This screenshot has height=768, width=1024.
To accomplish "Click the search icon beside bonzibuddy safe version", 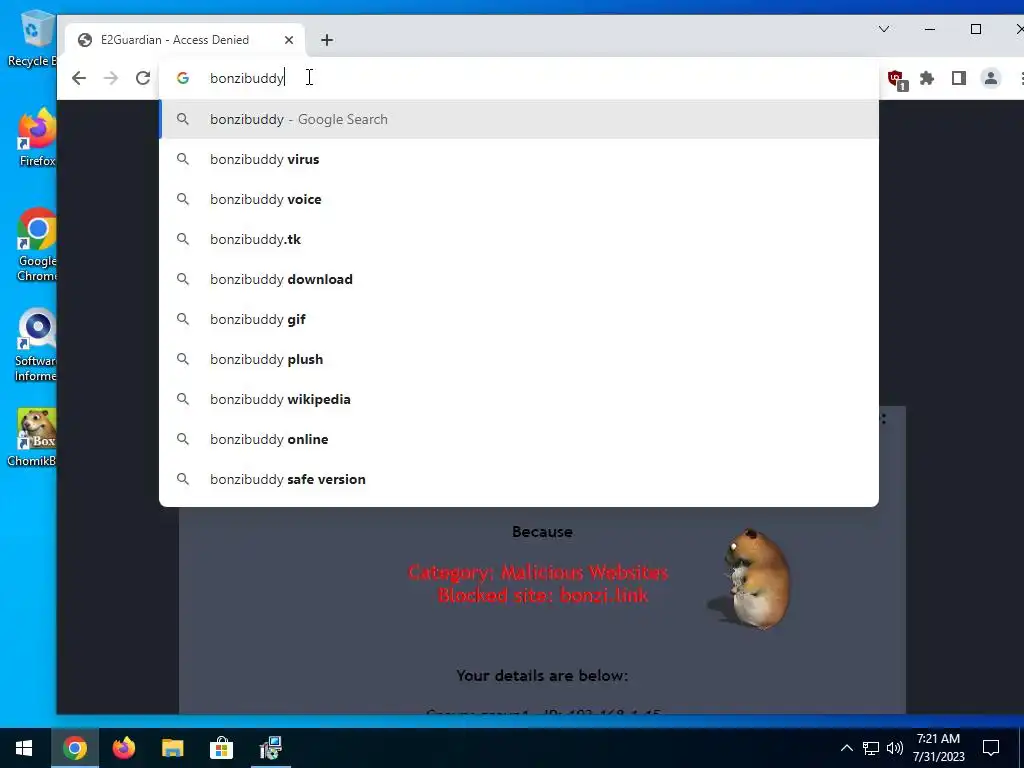I will coord(183,479).
